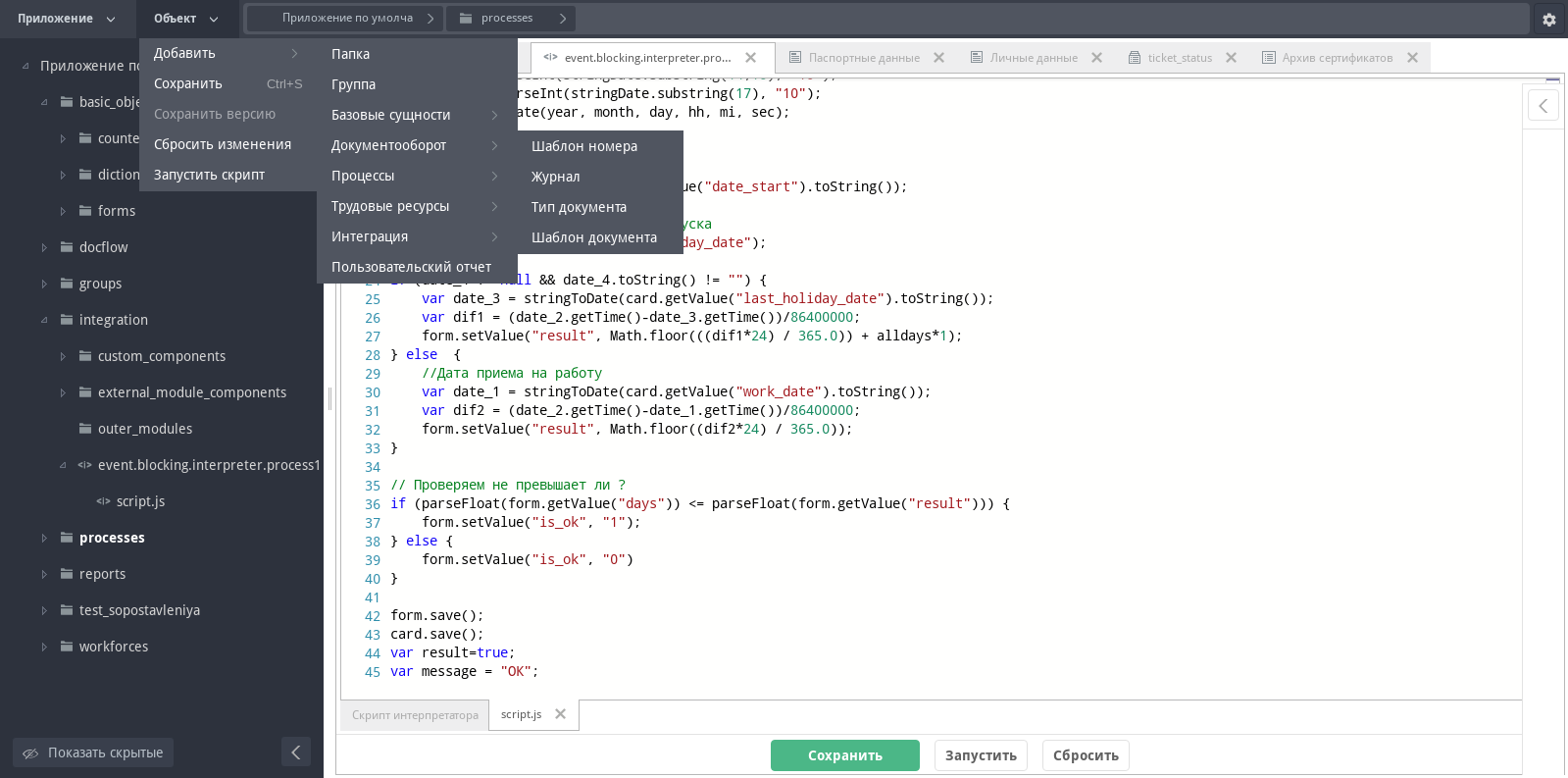Click folder icon next to test_sopostavleniya
This screenshot has height=778, width=1568.
tap(67, 610)
